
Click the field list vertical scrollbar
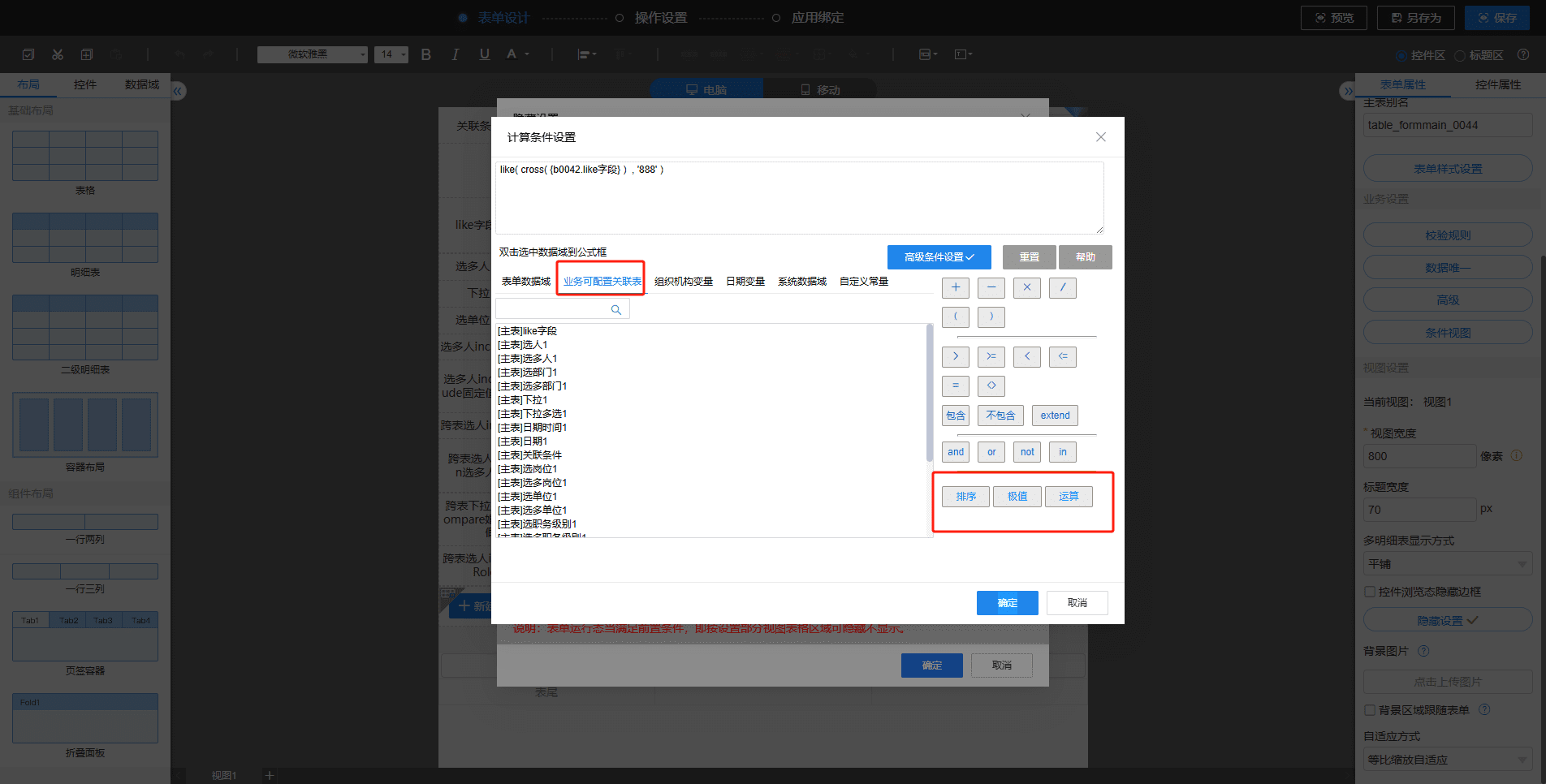point(930,393)
